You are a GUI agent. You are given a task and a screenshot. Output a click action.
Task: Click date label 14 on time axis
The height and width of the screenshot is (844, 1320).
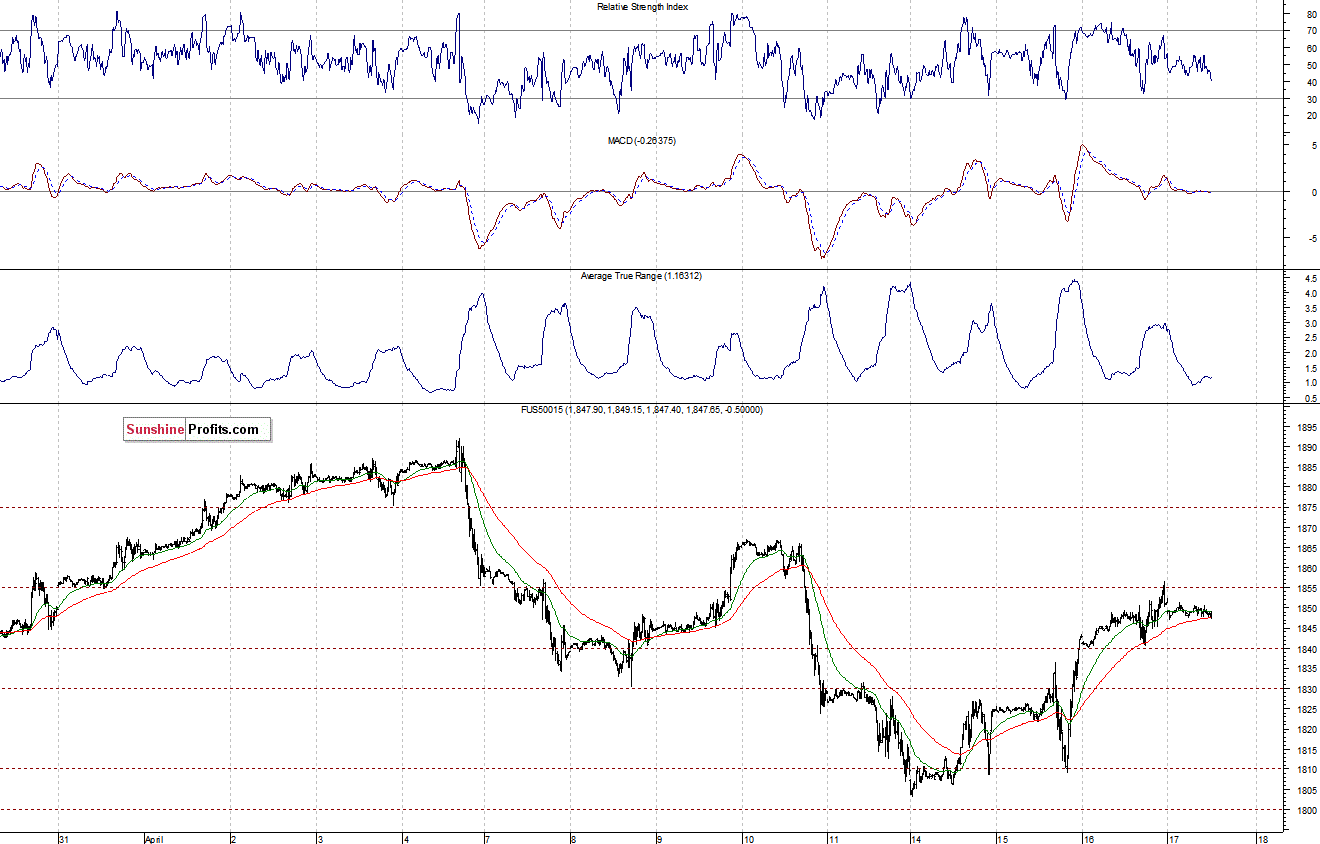(x=915, y=838)
